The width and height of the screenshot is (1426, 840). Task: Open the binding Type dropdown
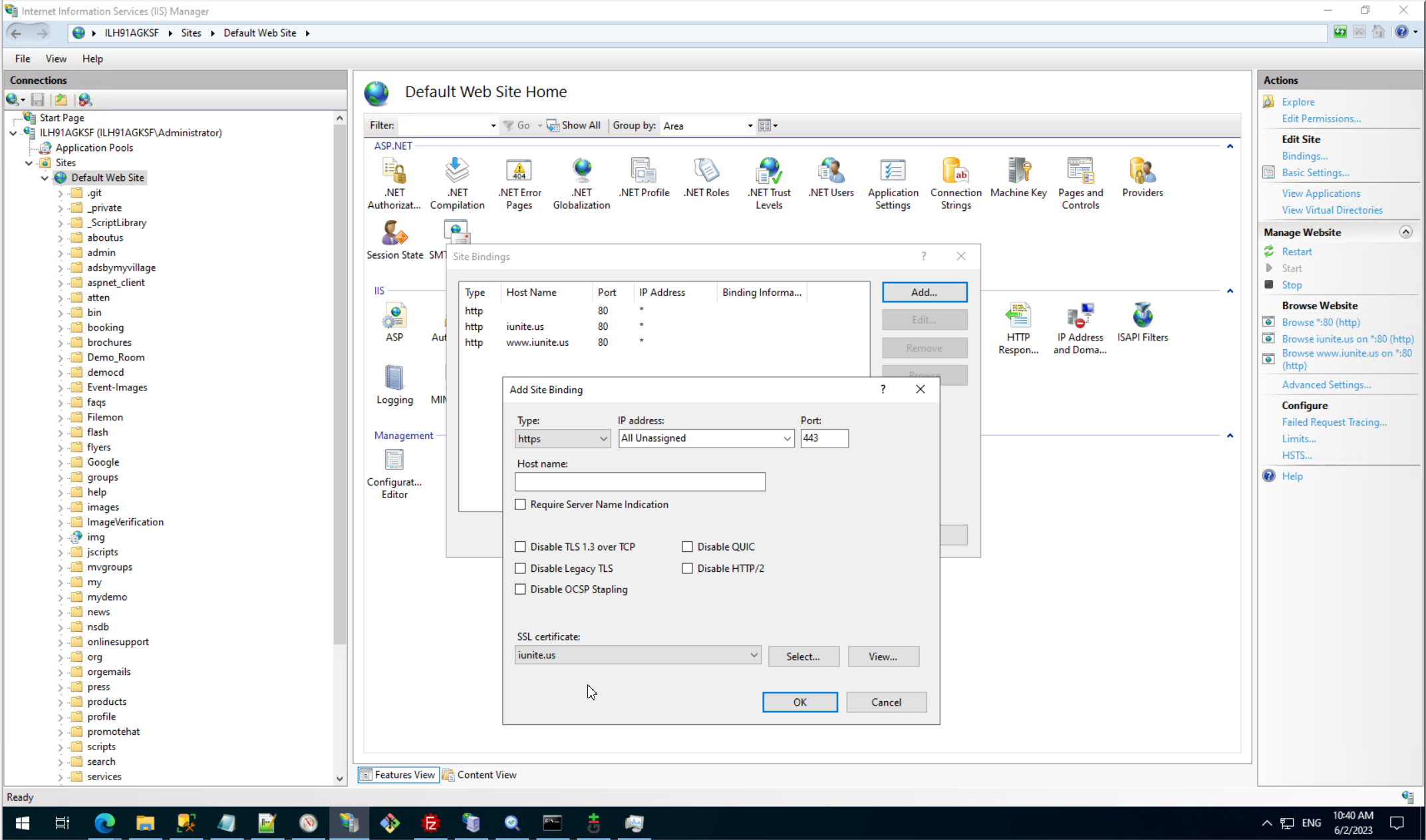coord(562,438)
